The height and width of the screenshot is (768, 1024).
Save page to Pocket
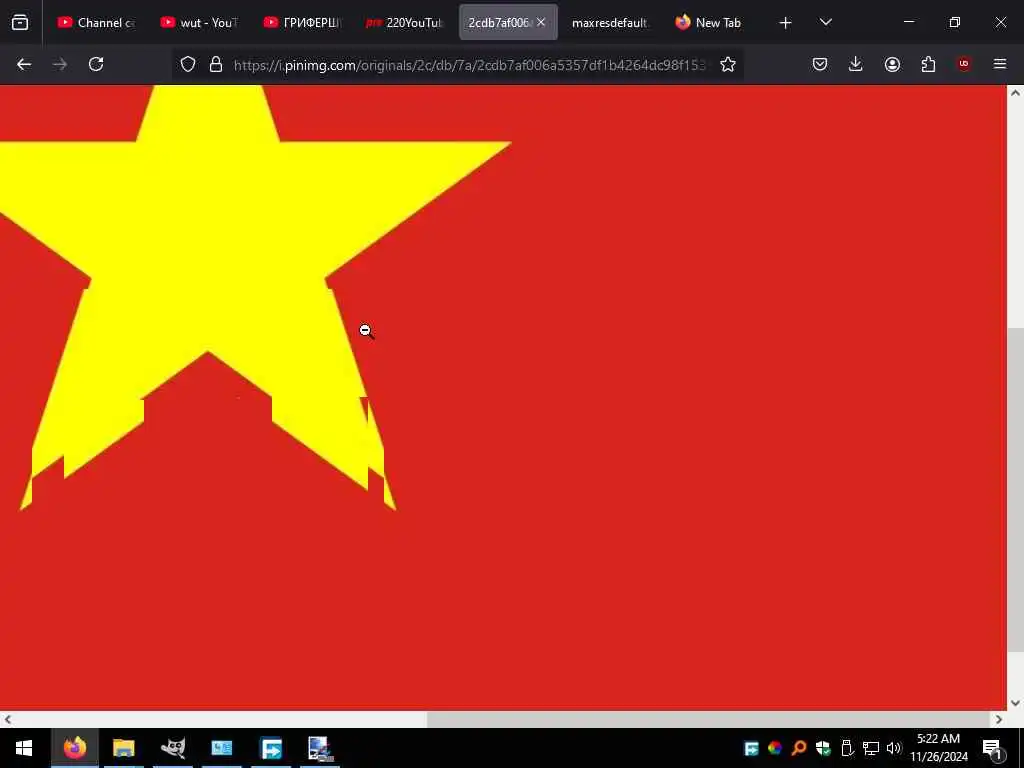[x=820, y=64]
